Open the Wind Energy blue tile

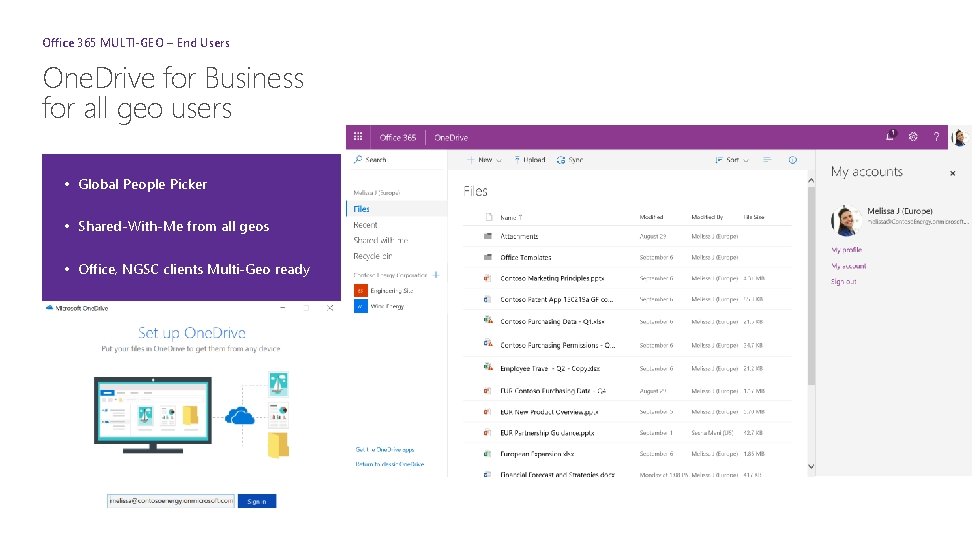(x=361, y=306)
